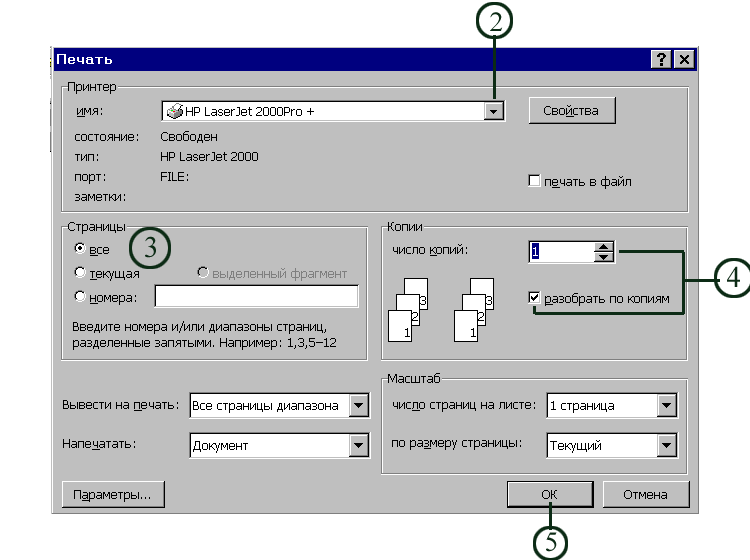Enable the печать в файл checkbox
The image size is (750, 560).
click(x=534, y=181)
